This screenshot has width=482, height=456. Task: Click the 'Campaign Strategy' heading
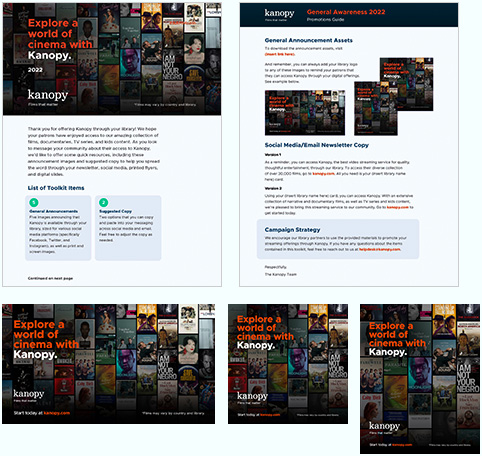[292, 230]
